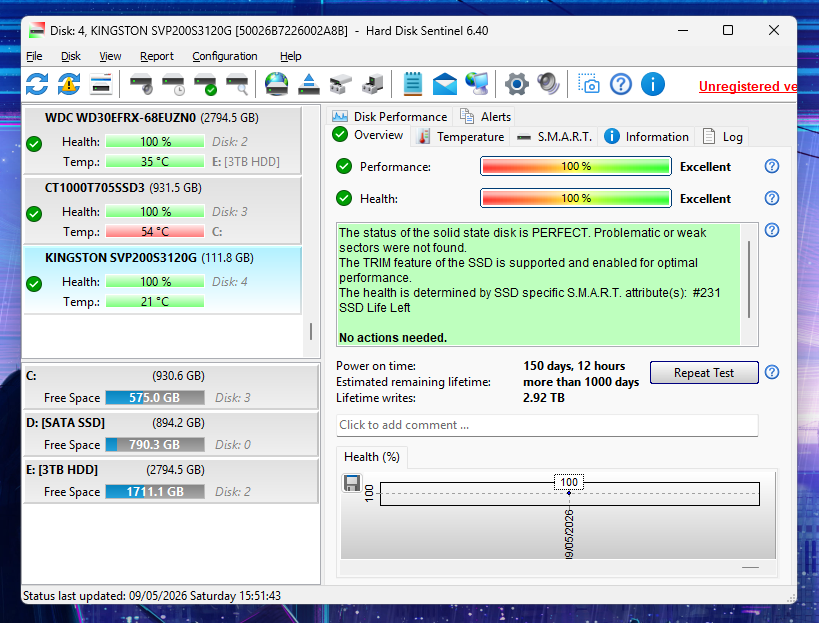Click the drive with speaker toolbar icon

tap(141, 84)
